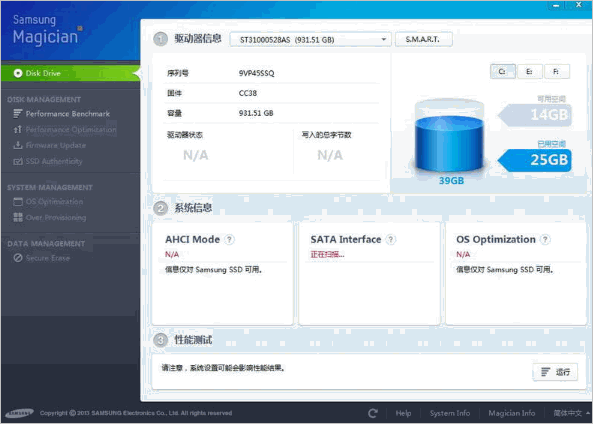This screenshot has width=593, height=424.
Task: Open SSD Authenticity item
Action: pyautogui.click(x=54, y=162)
